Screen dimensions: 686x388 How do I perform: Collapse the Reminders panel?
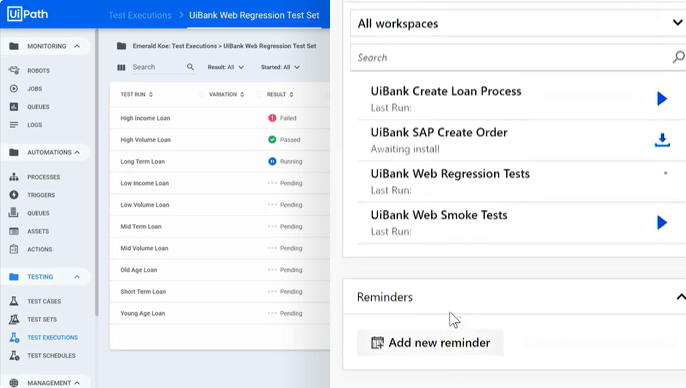coord(681,297)
